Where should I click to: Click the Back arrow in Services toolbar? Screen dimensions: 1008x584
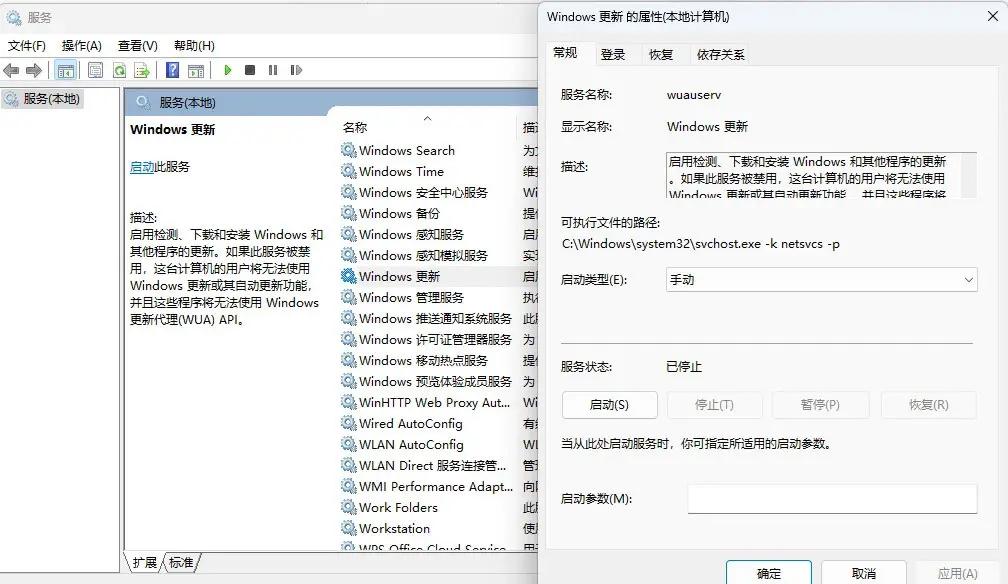coord(11,70)
